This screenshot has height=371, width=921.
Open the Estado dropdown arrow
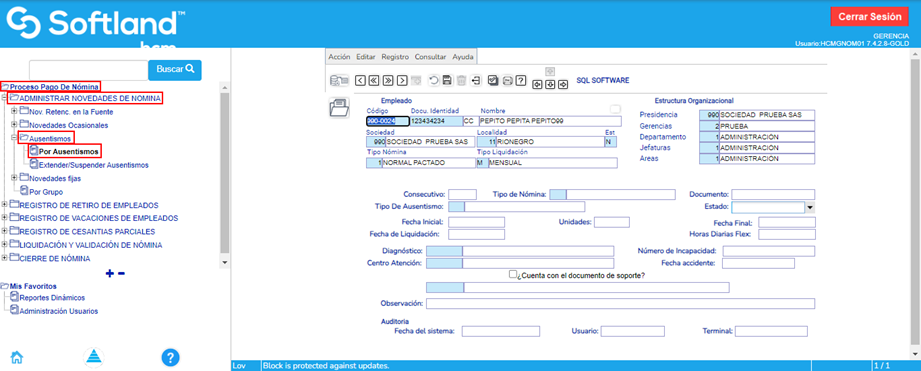[x=809, y=207]
